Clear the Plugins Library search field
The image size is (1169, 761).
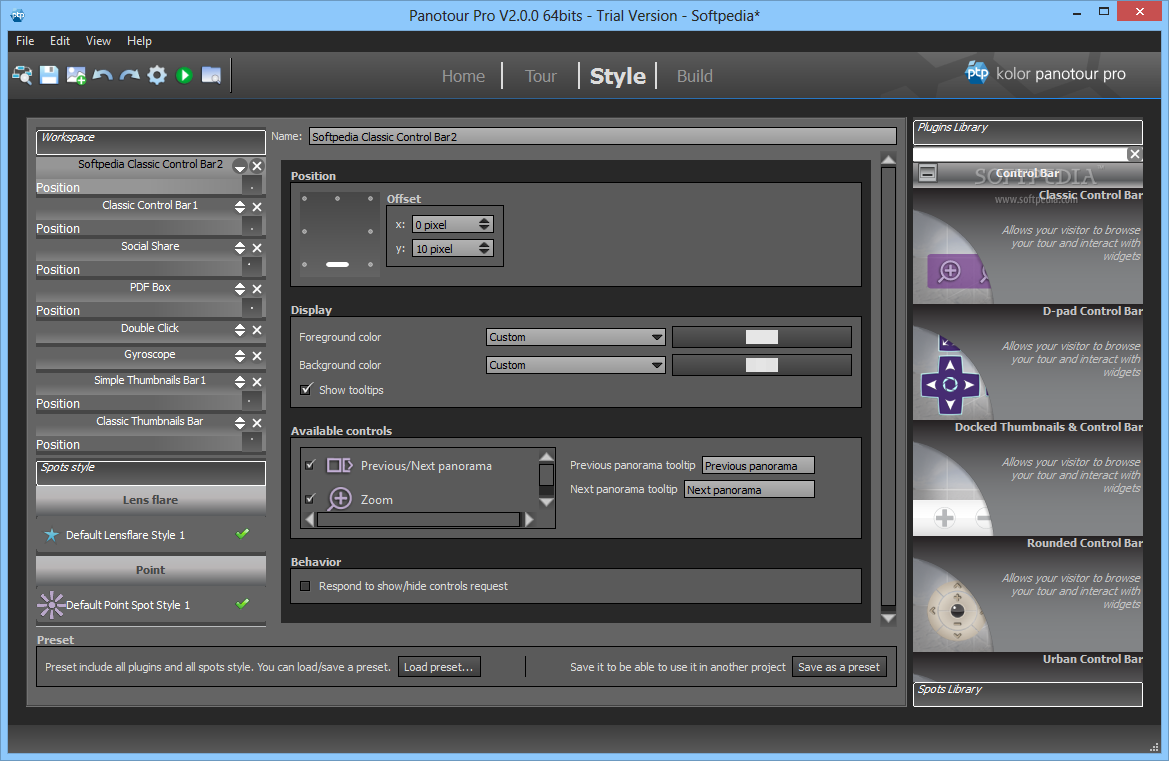[x=1134, y=154]
